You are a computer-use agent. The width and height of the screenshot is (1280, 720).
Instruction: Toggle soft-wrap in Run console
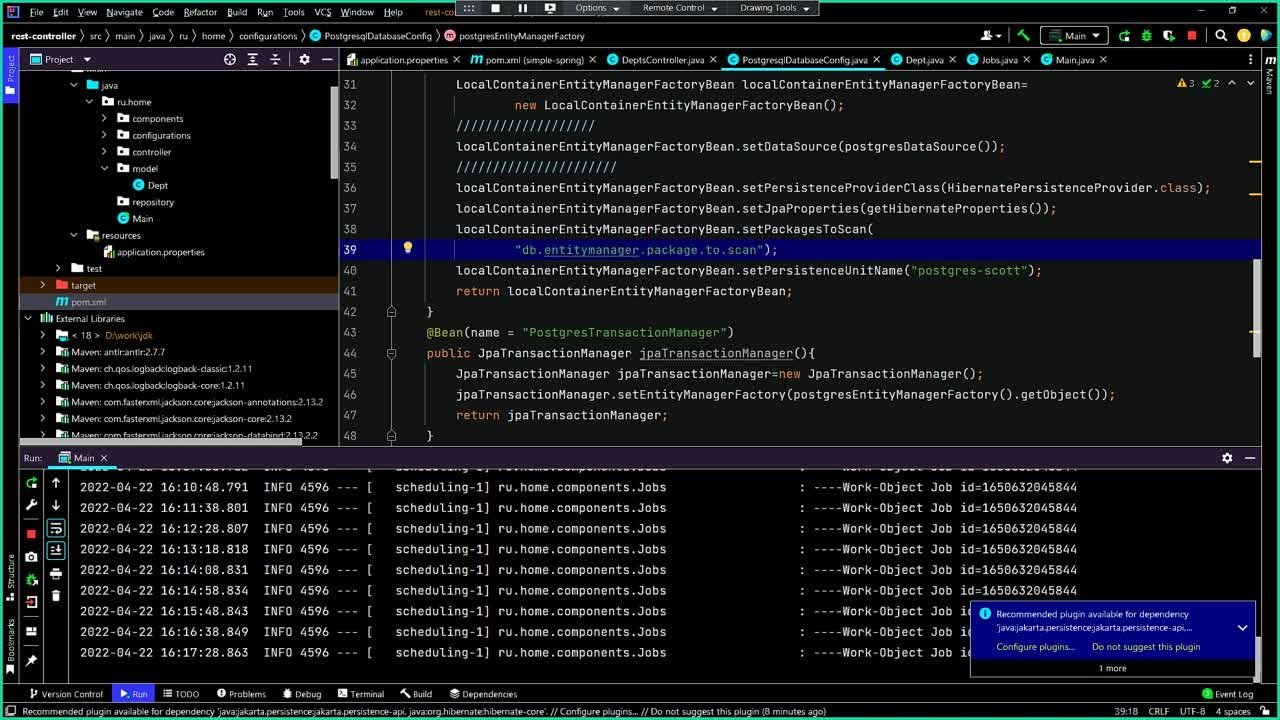click(56, 528)
